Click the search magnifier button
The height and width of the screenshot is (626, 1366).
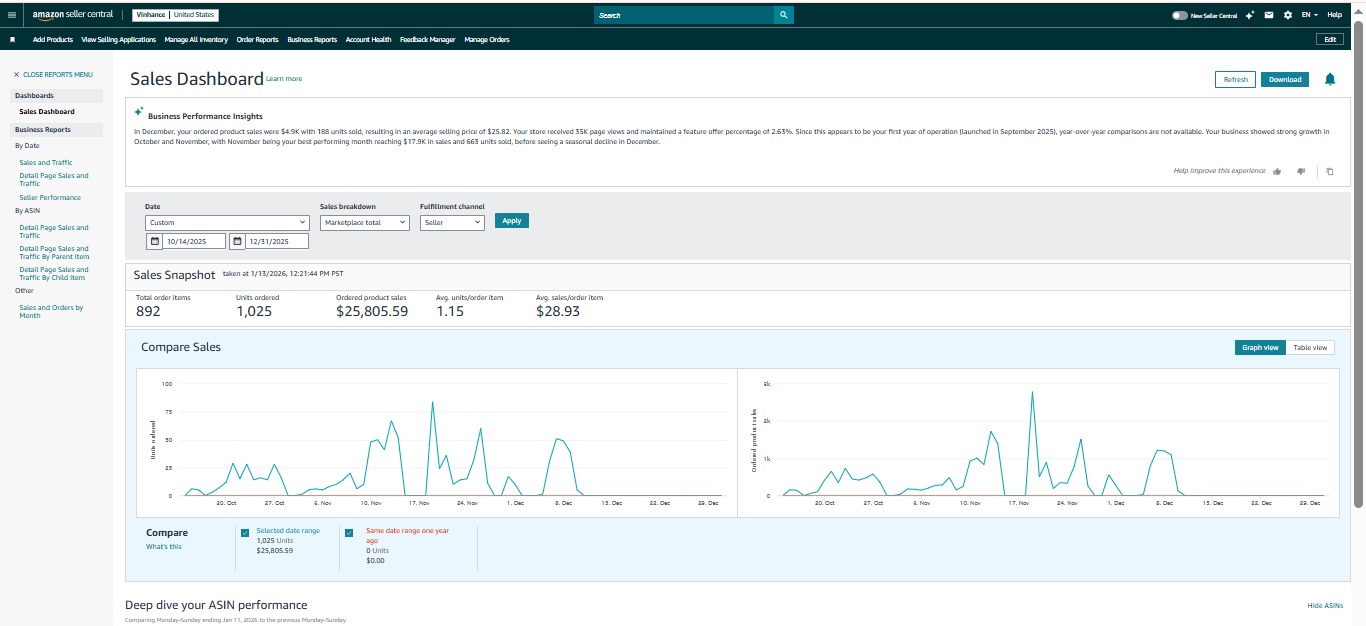click(784, 15)
